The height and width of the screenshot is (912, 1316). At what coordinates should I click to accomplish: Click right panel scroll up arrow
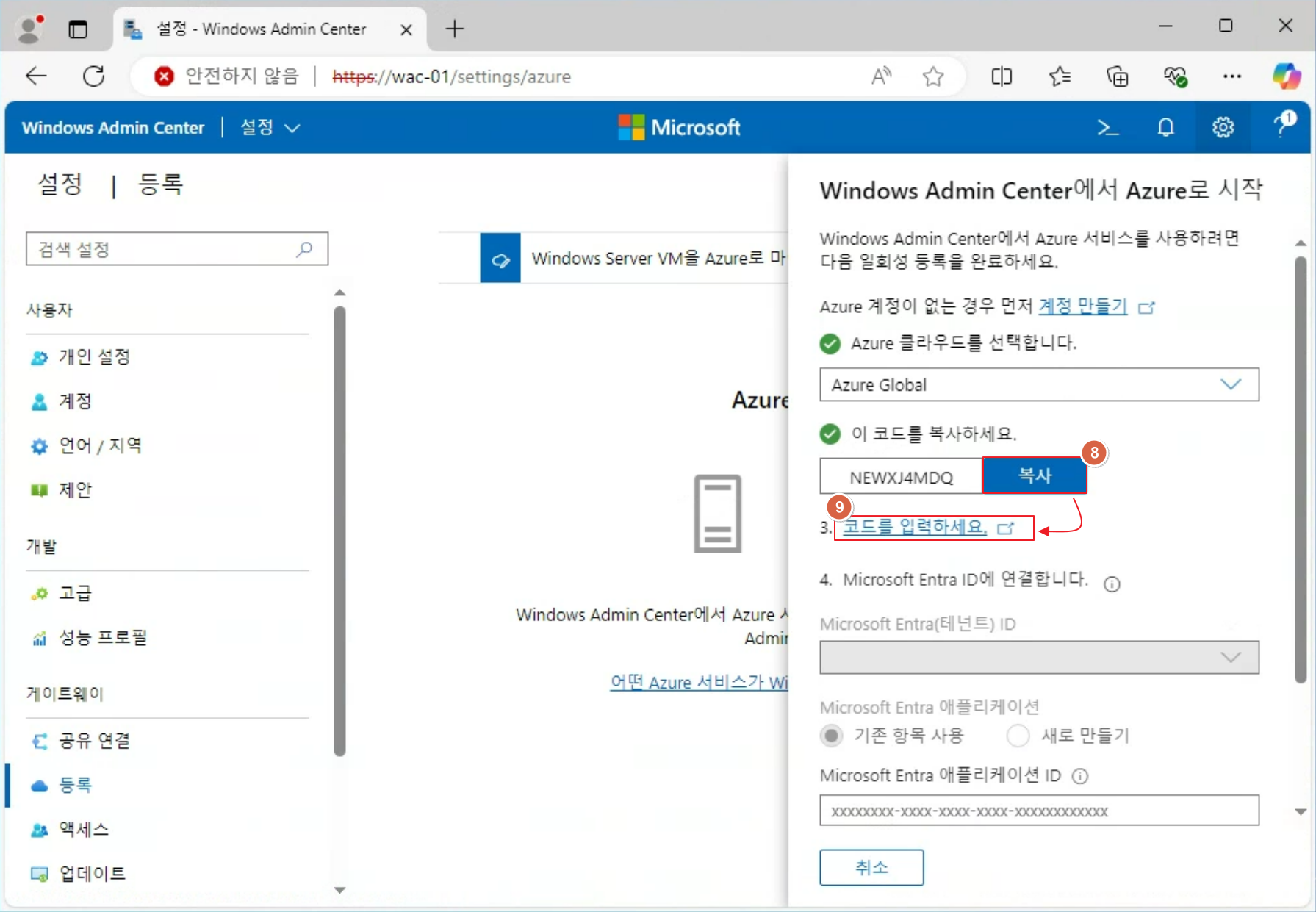tap(1301, 243)
